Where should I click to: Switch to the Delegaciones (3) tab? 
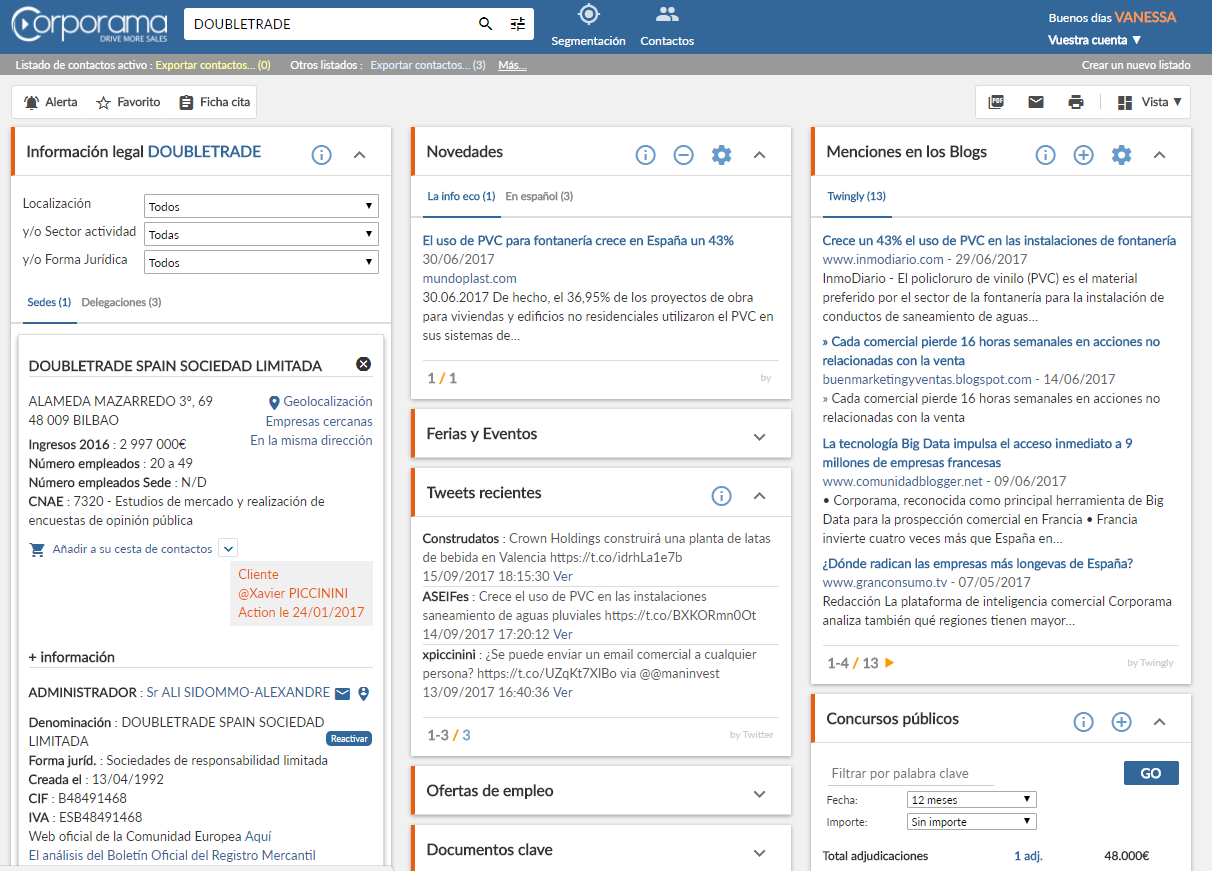pyautogui.click(x=121, y=302)
